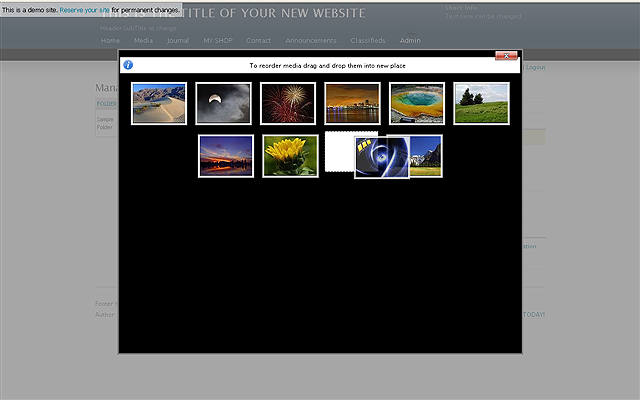Click the fireworks photo thumbnail
The image size is (640, 400).
[288, 103]
